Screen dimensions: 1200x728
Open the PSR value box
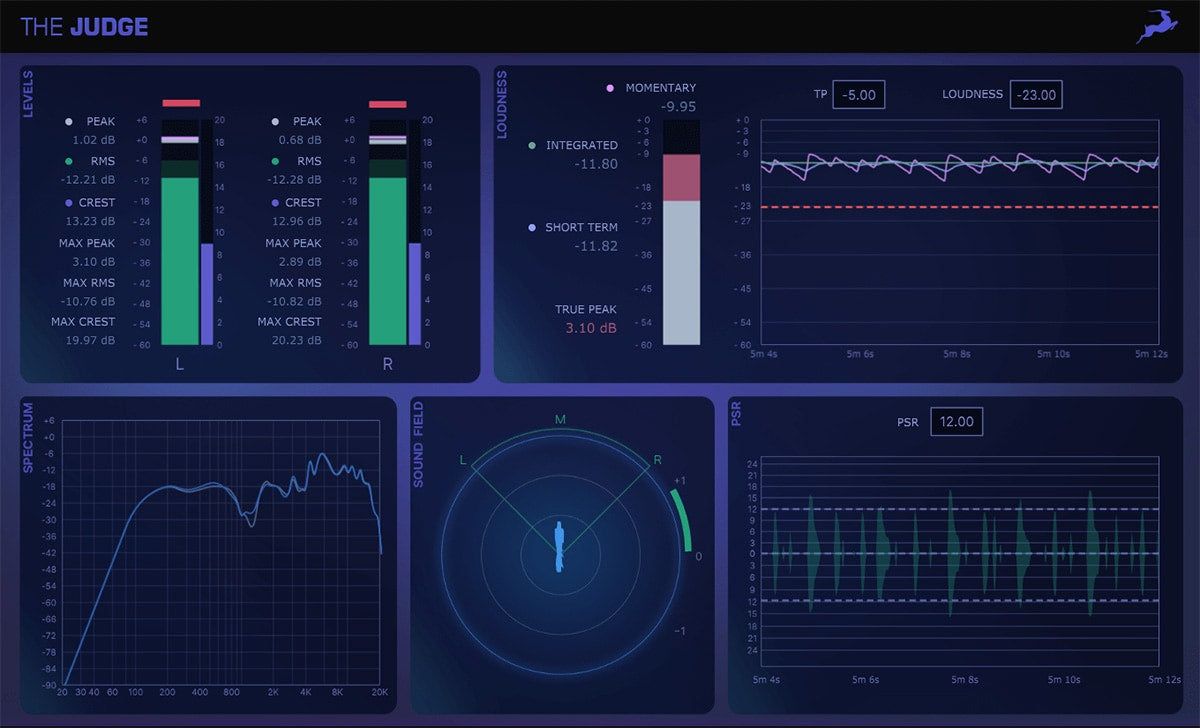click(956, 422)
